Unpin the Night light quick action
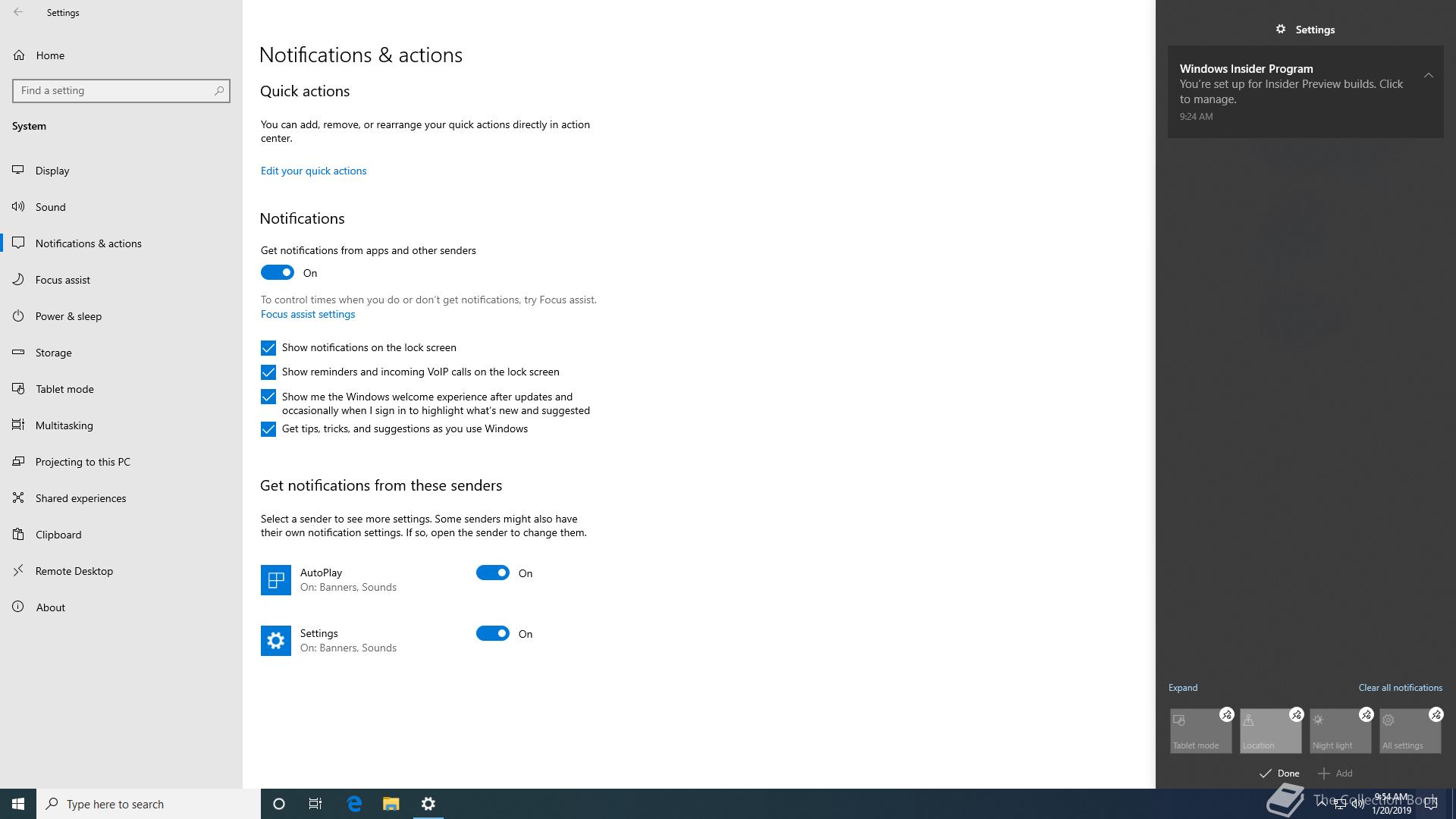Viewport: 1456px width, 819px height. click(x=1366, y=714)
